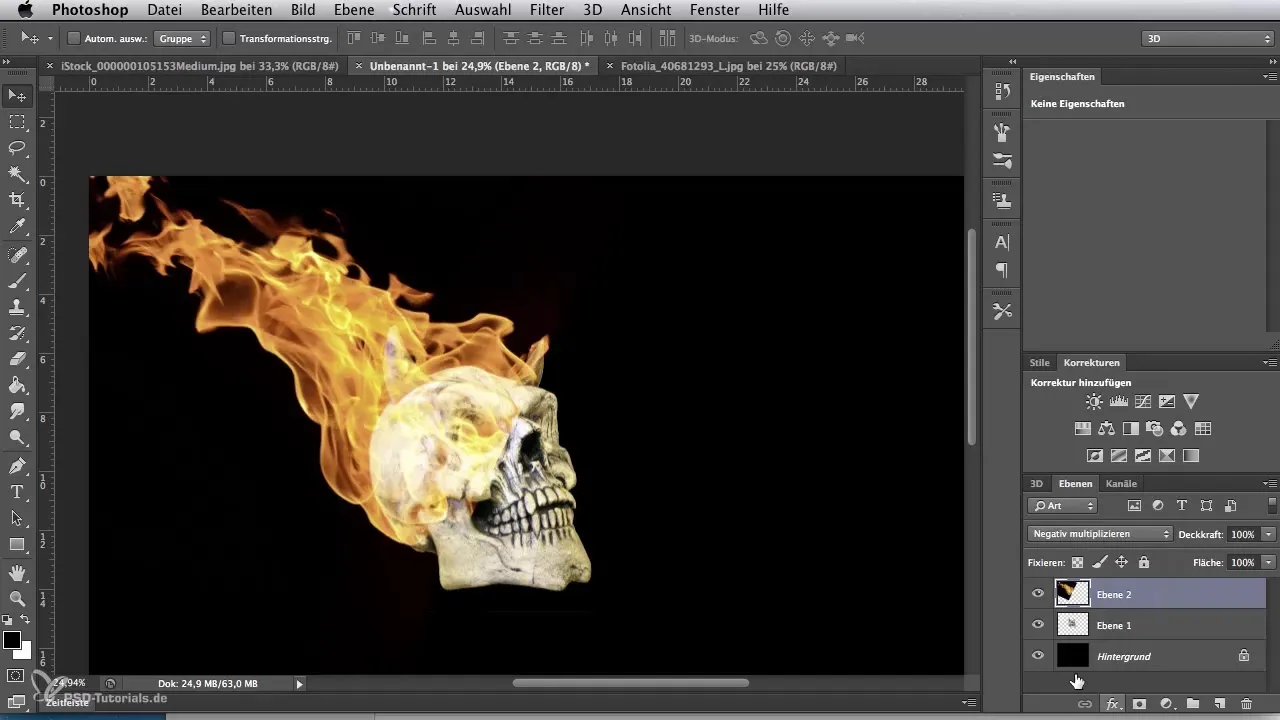Open Ebene menu
Viewport: 1280px width, 720px height.
coord(354,10)
